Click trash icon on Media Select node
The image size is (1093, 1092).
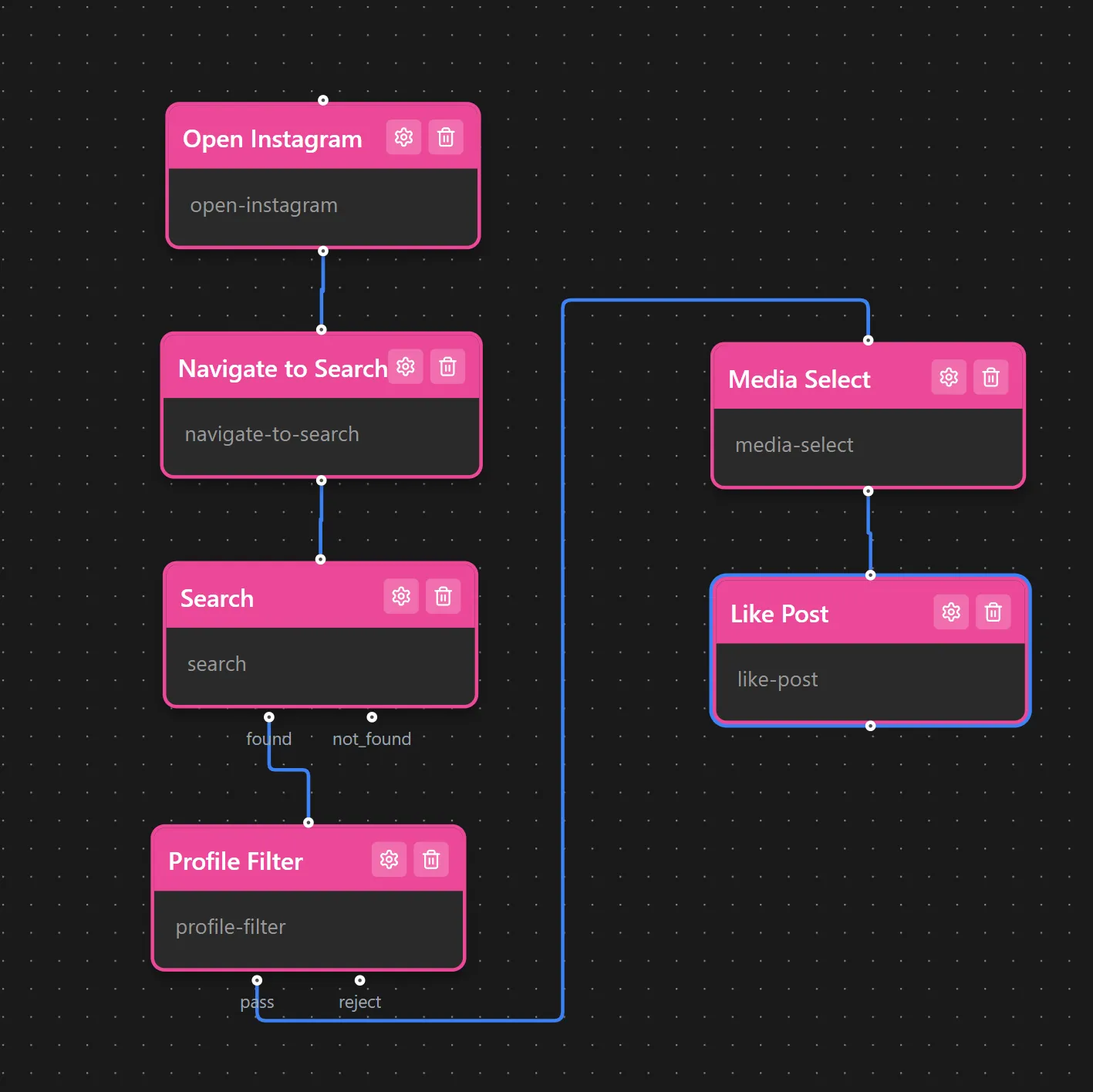991,377
